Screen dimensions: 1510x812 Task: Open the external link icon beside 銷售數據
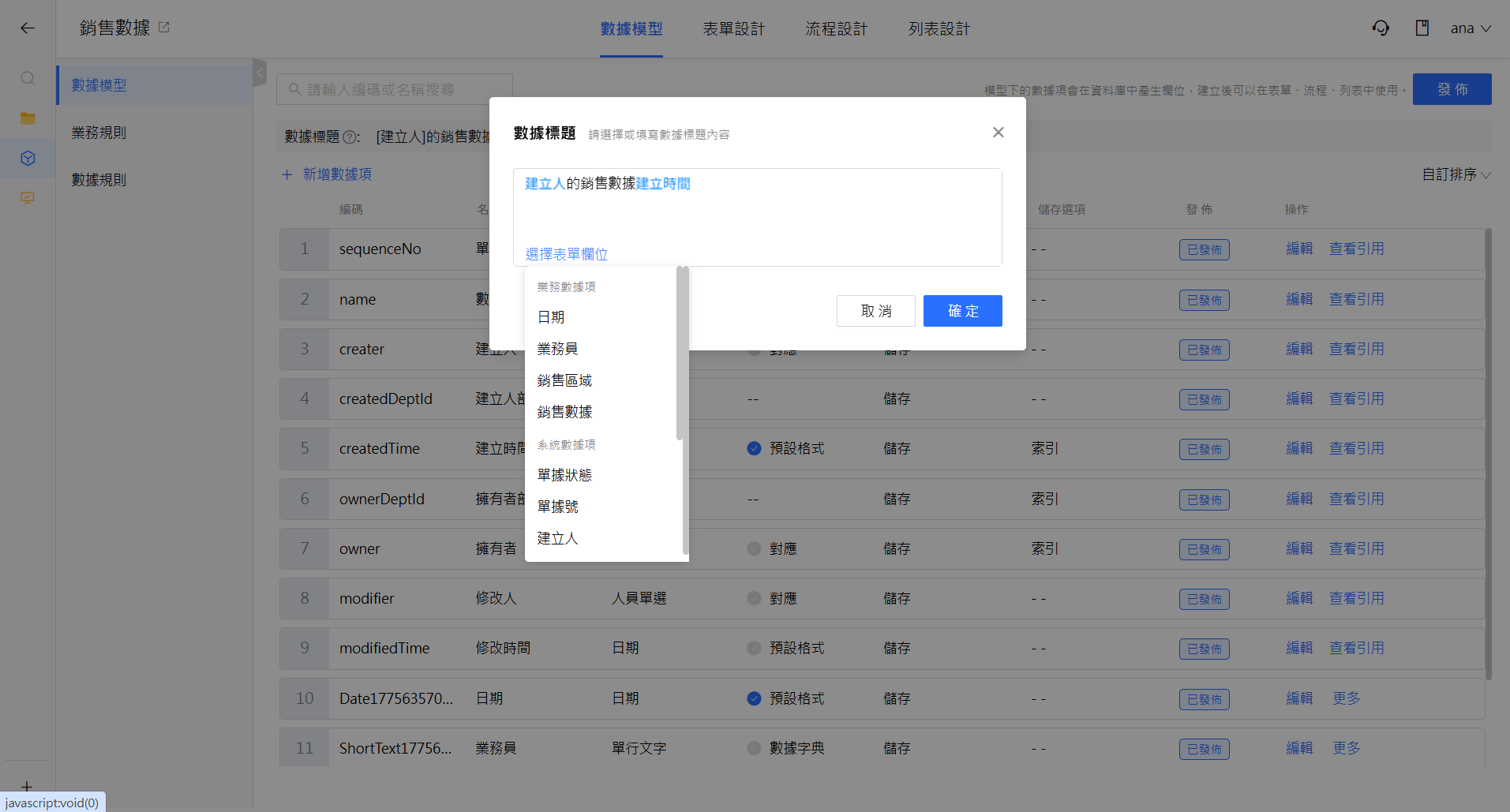tap(164, 28)
